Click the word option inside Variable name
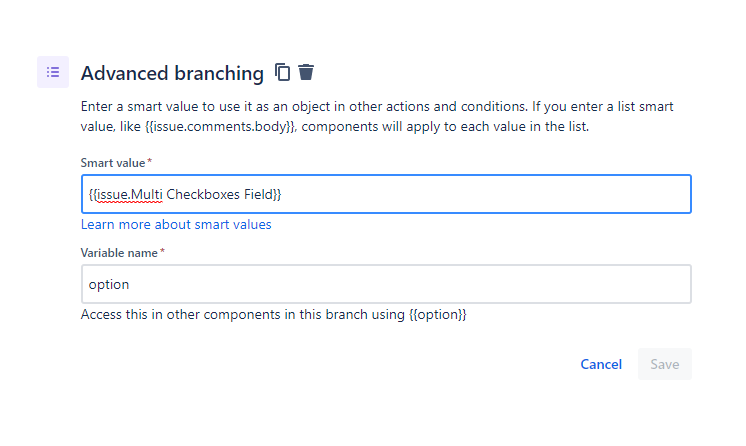 (109, 285)
